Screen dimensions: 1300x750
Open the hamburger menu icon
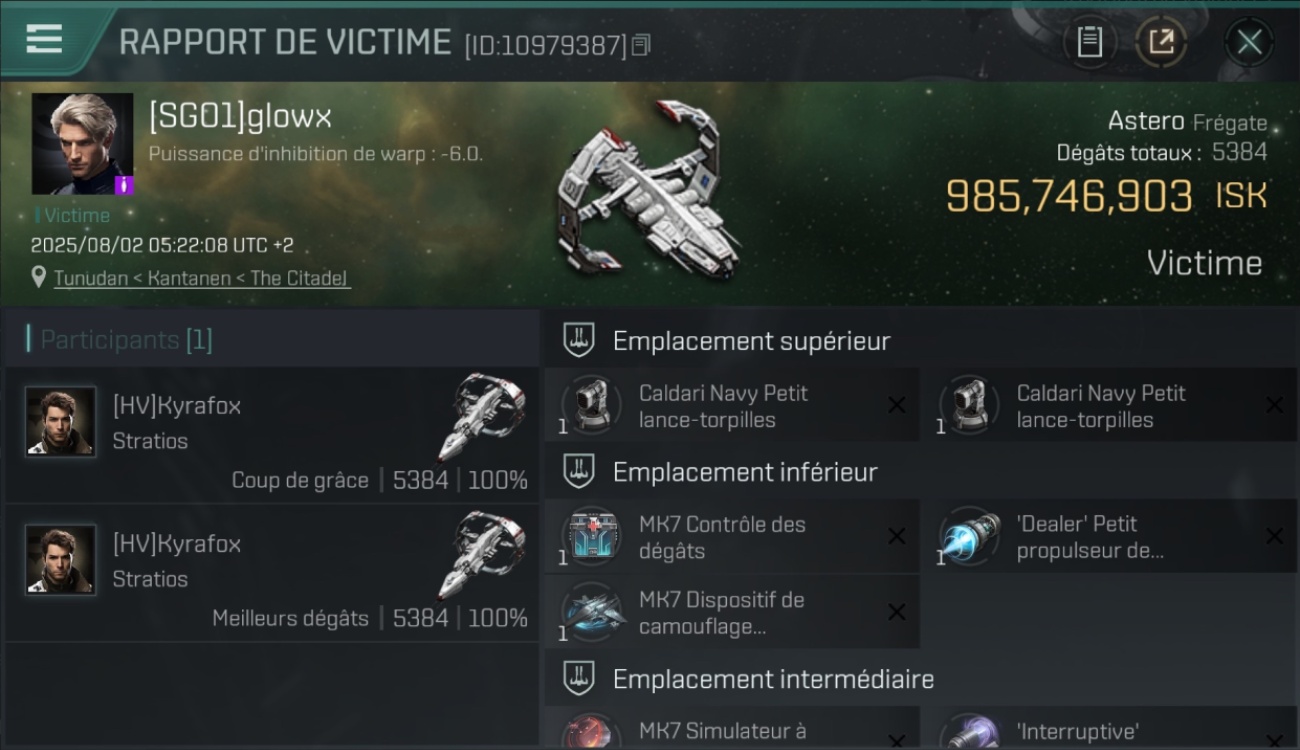(43, 39)
